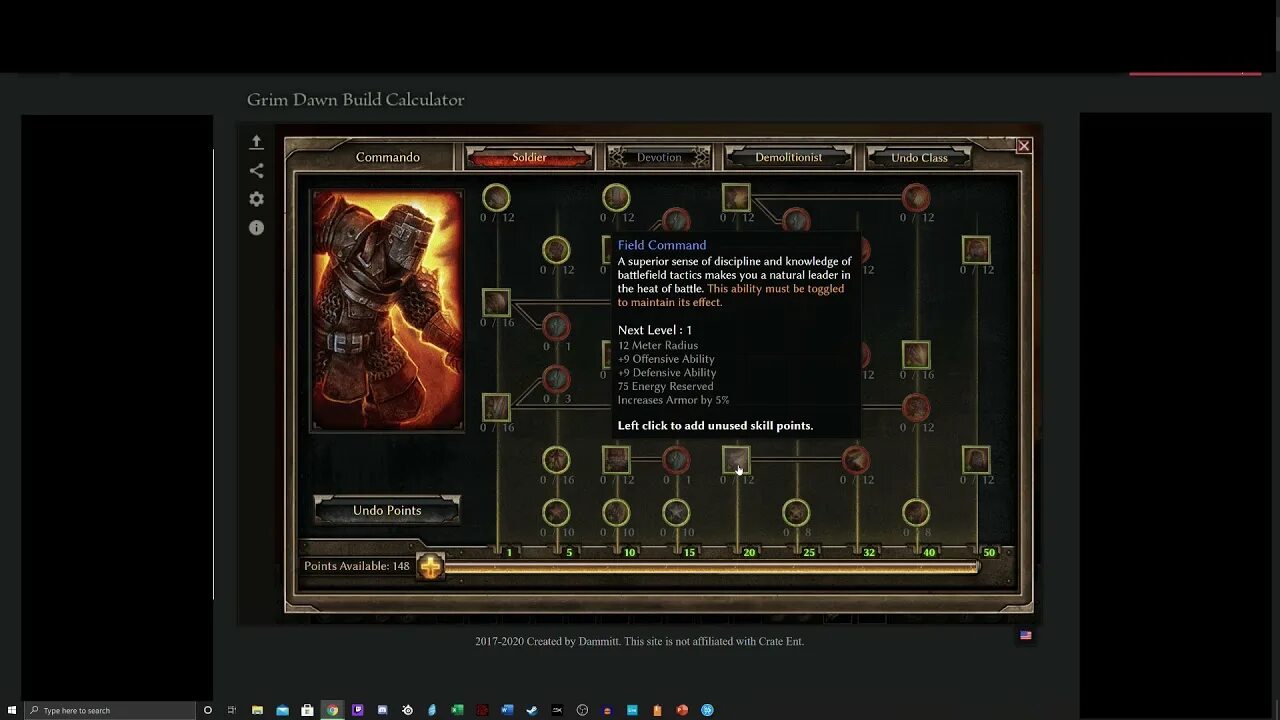The width and height of the screenshot is (1280, 720).
Task: Open the language flag selector
Action: (1025, 635)
